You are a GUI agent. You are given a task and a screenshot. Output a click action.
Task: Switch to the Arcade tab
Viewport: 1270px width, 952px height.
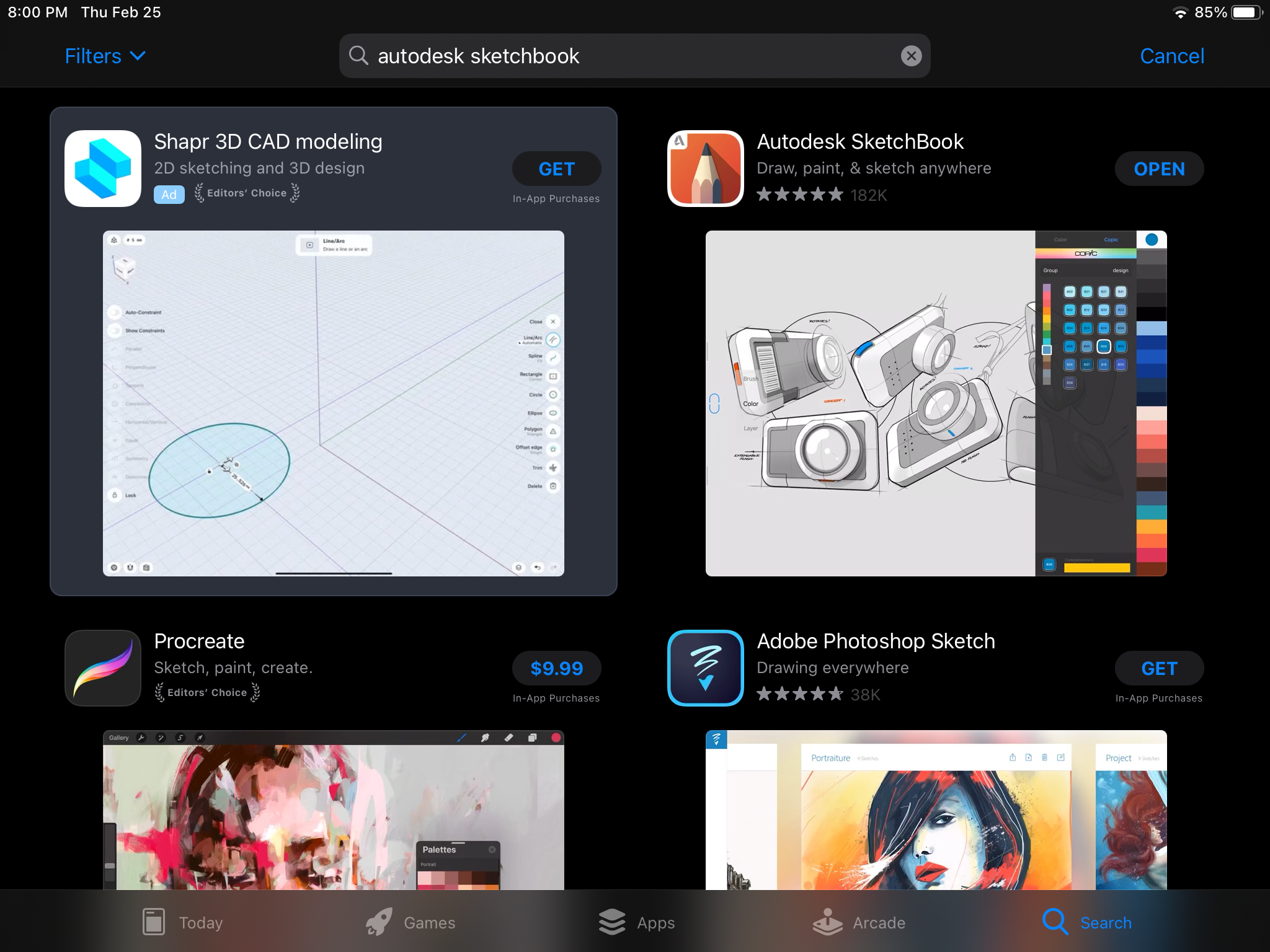(859, 922)
